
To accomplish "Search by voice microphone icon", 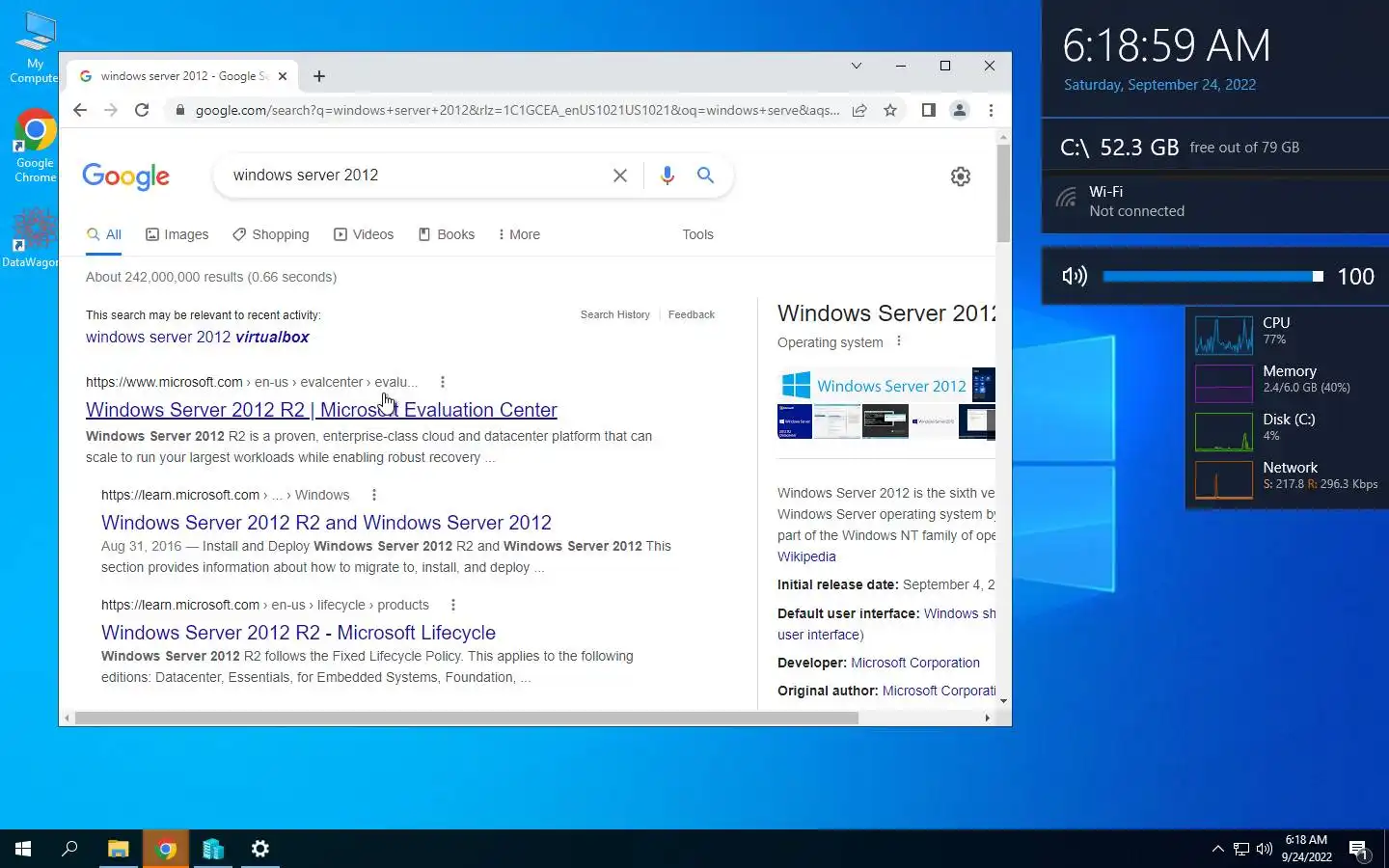I will pyautogui.click(x=667, y=176).
